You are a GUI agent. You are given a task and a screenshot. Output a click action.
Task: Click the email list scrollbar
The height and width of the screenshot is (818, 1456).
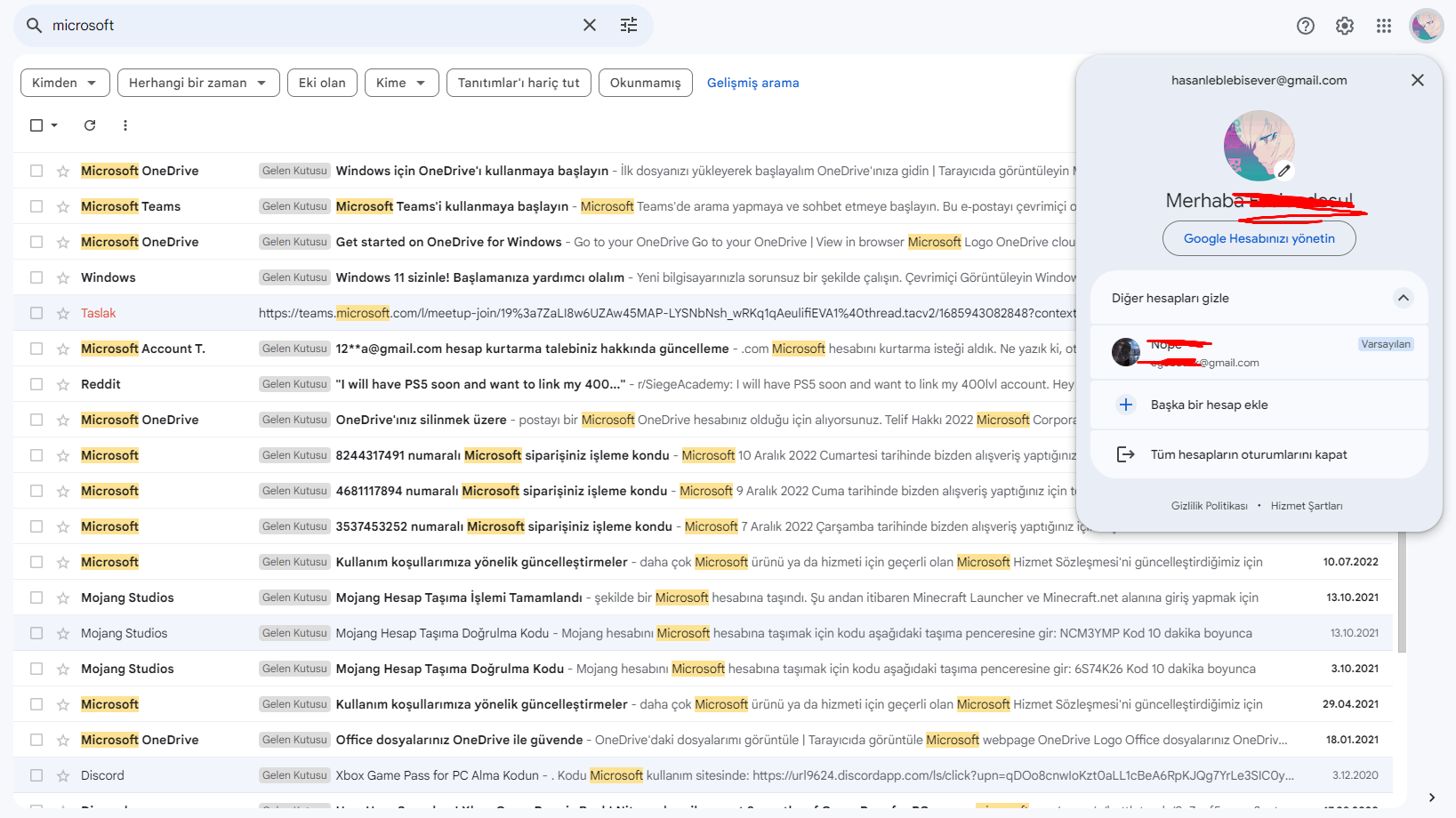tap(1402, 591)
